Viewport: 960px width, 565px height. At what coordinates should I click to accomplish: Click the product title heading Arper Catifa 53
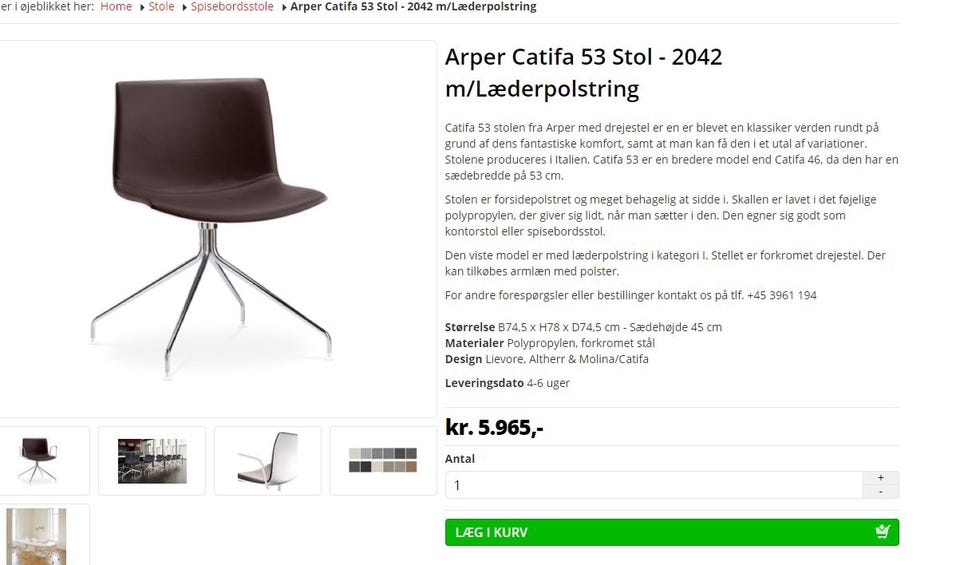coord(583,73)
